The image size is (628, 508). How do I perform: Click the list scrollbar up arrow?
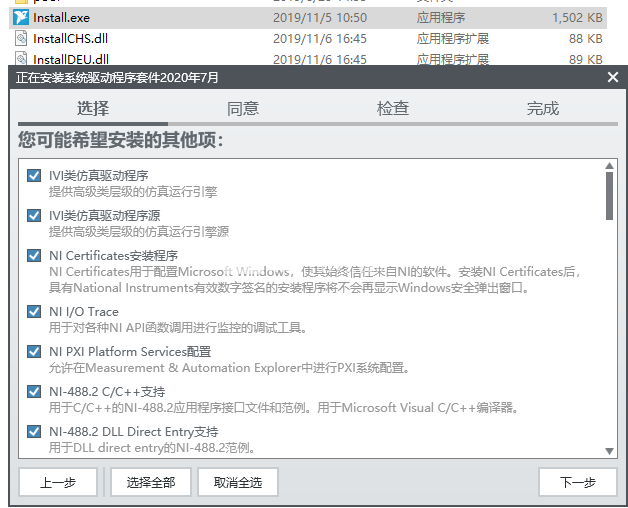pos(610,165)
